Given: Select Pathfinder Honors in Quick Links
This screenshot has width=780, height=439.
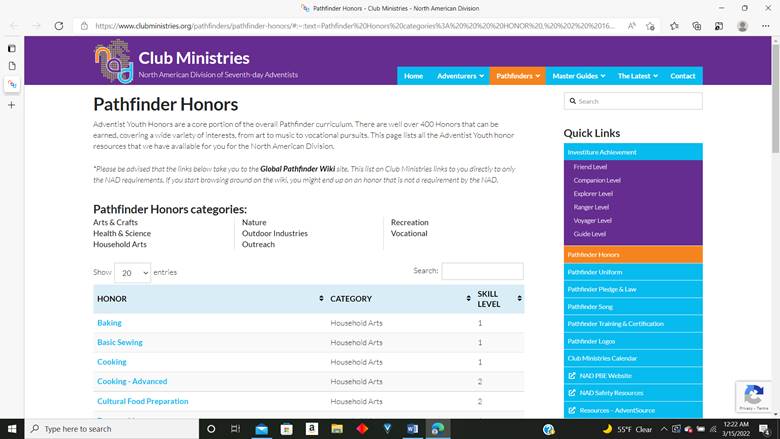Looking at the screenshot, I should pos(633,255).
